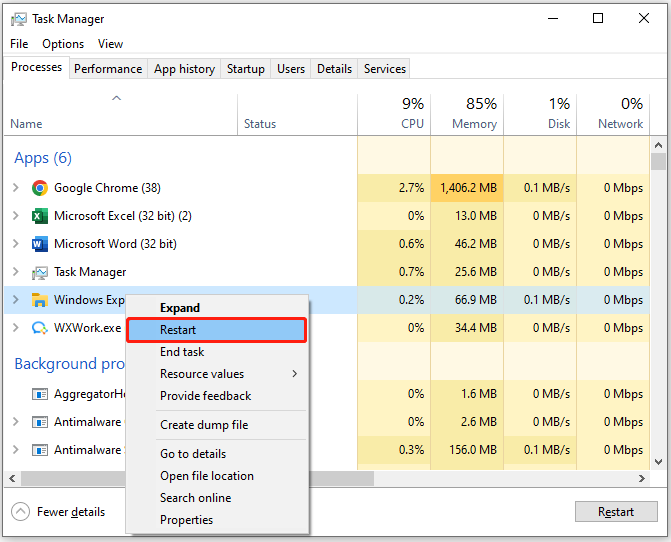Click the horizontal scrollbar left arrow
This screenshot has height=542, width=671.
pyautogui.click(x=12, y=478)
